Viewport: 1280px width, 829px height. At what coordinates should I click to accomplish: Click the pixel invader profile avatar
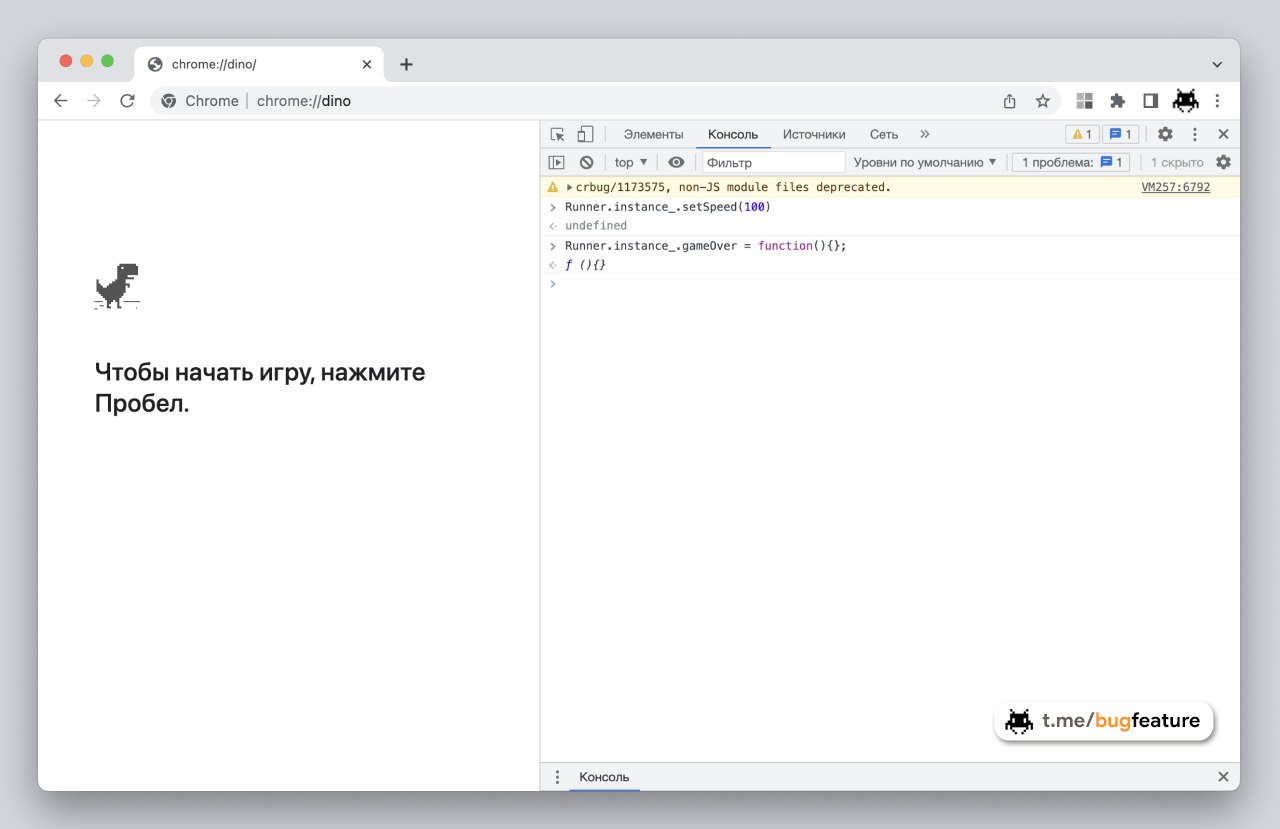1185,101
